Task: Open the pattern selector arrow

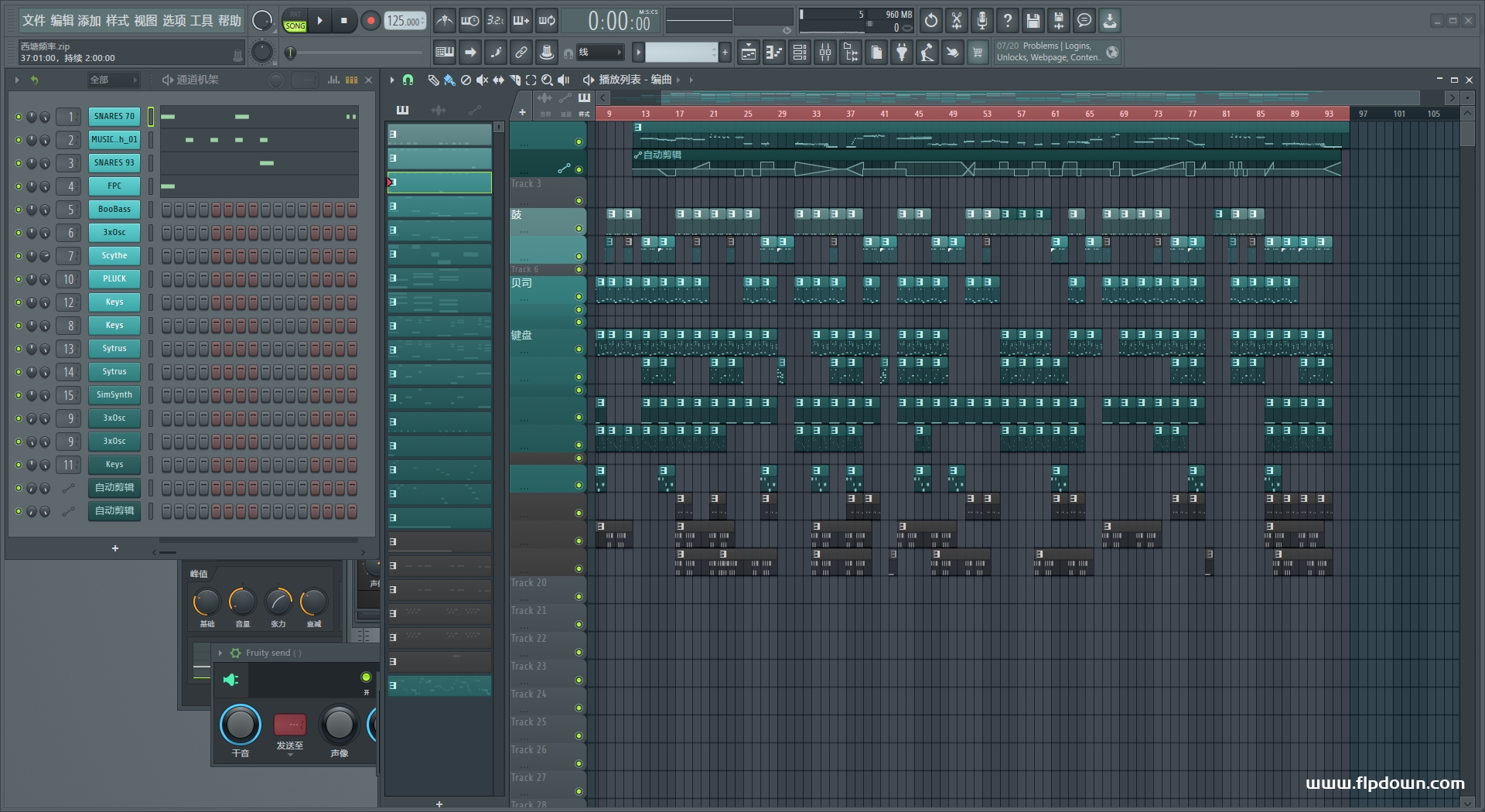Action: pyautogui.click(x=638, y=53)
